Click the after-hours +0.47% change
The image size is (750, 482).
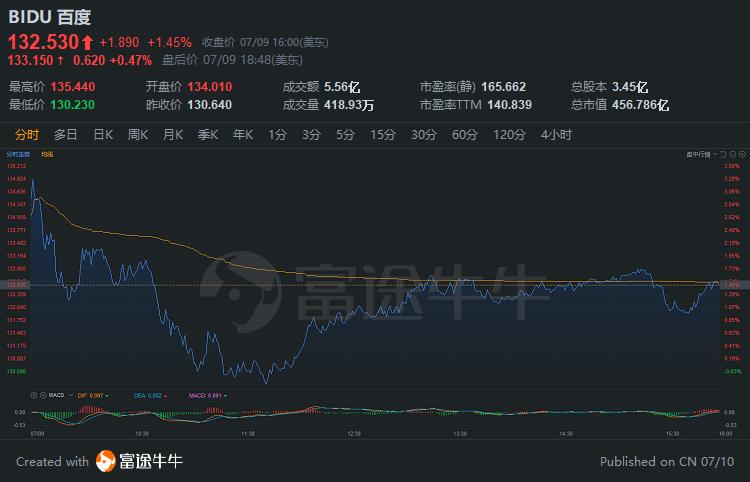tap(131, 60)
